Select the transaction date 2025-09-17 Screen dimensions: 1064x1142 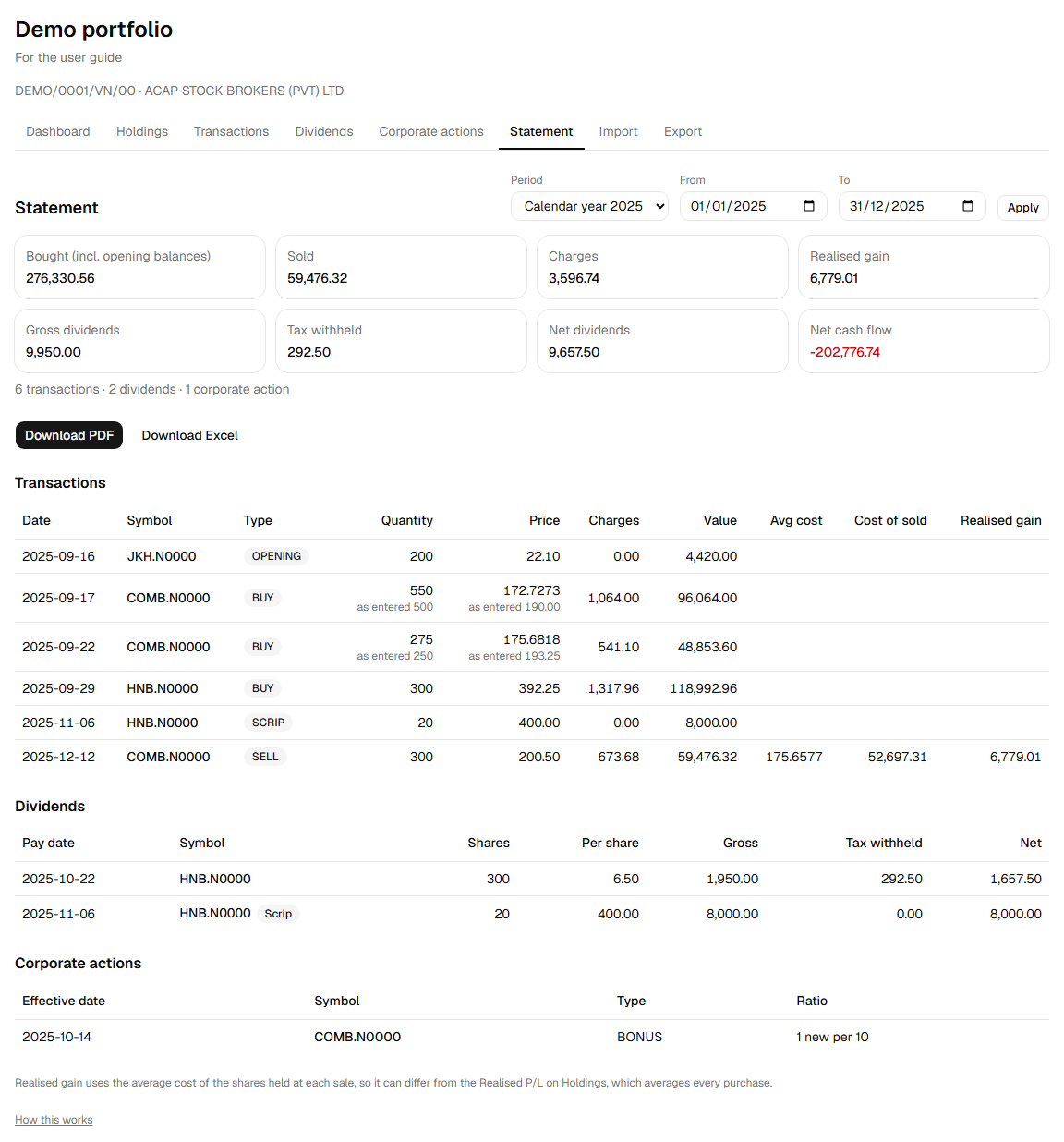tap(58, 598)
